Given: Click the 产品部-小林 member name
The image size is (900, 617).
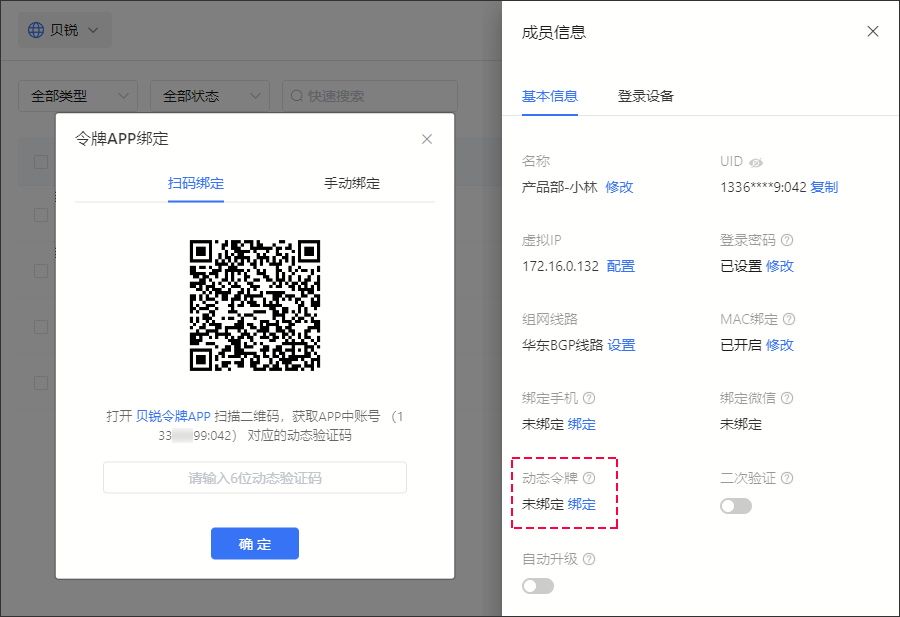Looking at the screenshot, I should tap(560, 187).
